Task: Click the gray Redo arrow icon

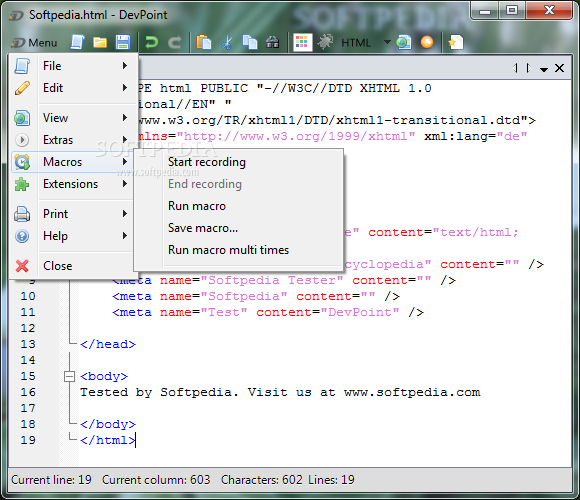Action: click(x=175, y=43)
